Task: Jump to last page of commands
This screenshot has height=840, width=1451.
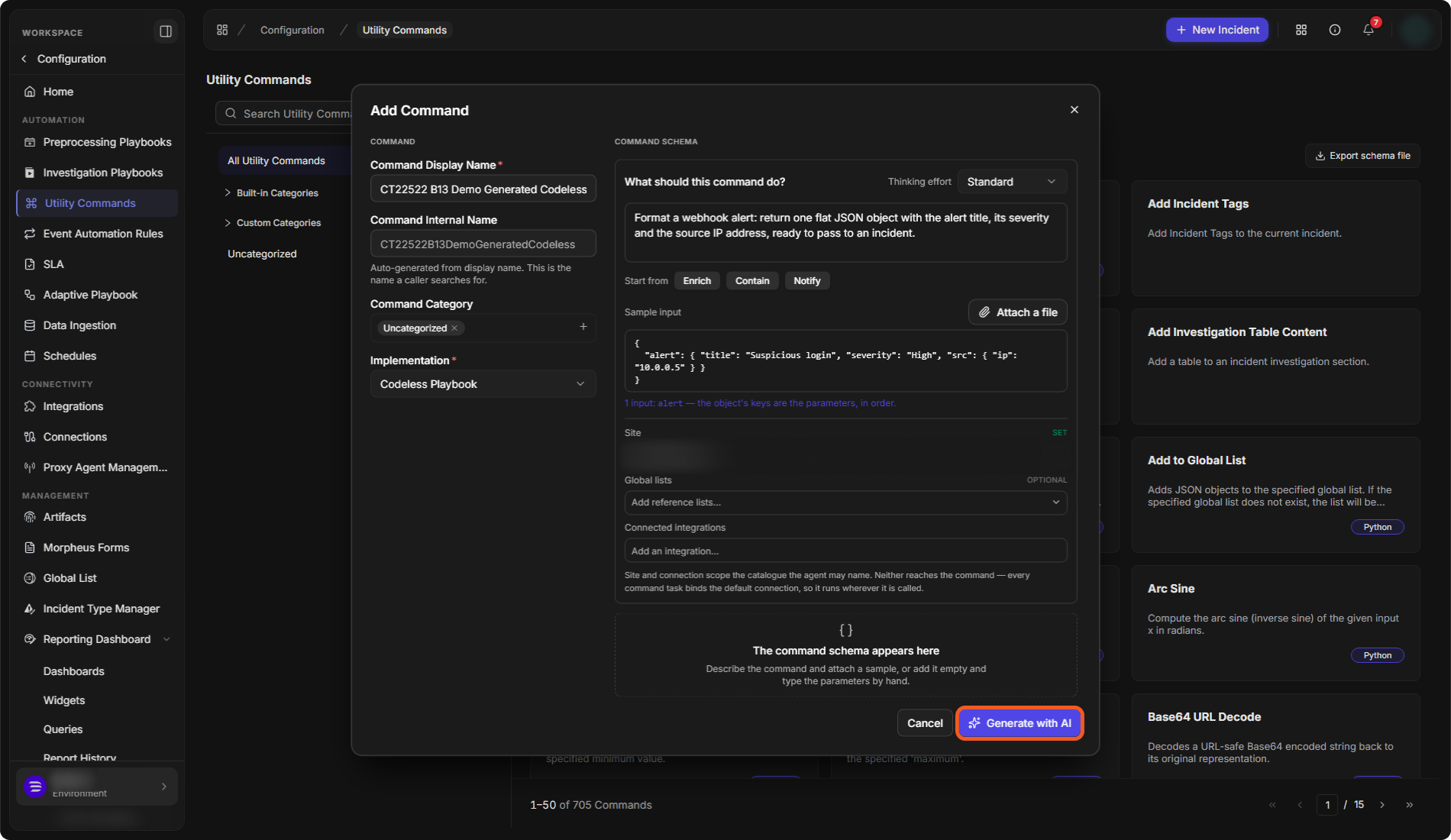Action: coord(1410,805)
